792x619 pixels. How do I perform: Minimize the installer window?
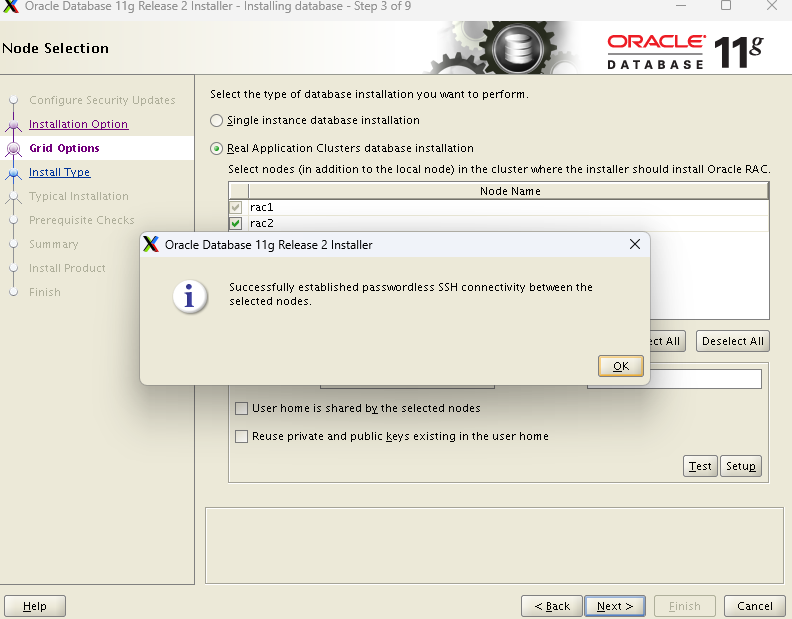click(681, 6)
